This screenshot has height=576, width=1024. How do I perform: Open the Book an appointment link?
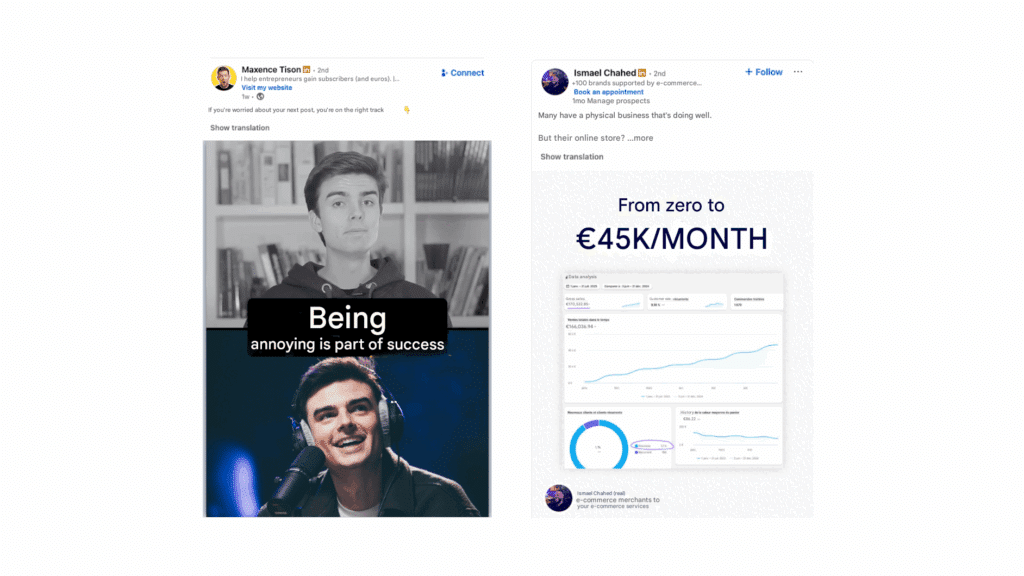pyautogui.click(x=608, y=92)
